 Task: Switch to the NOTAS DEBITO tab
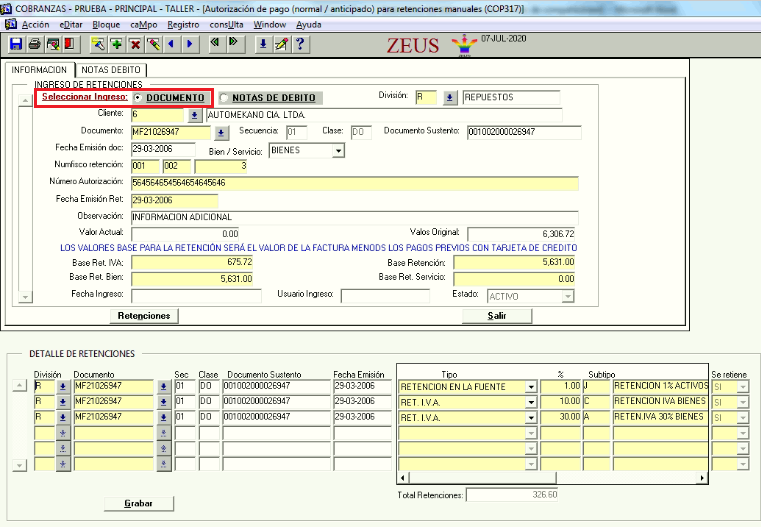point(110,69)
